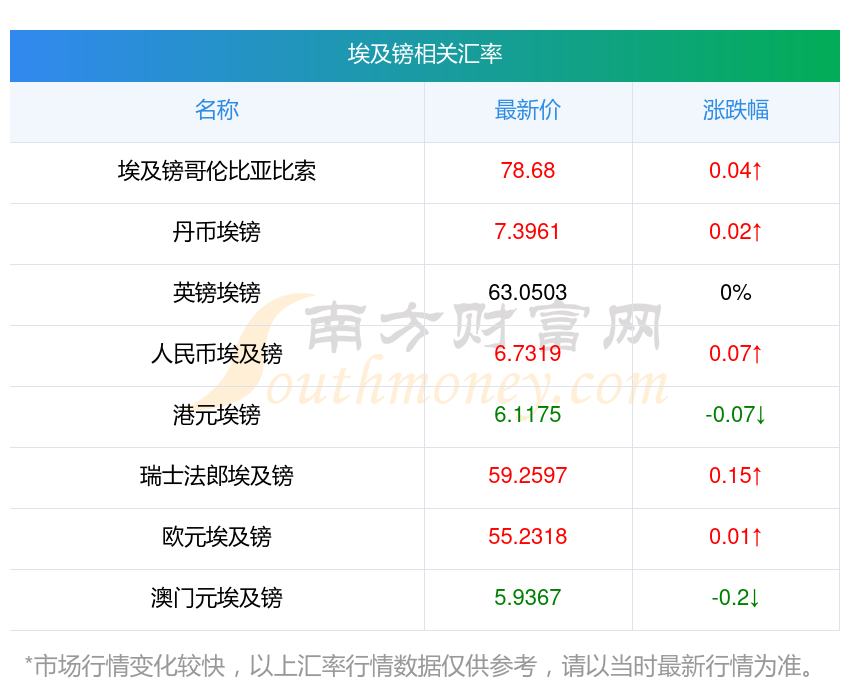
Task: Click the change value -0.2↓
Action: tap(735, 598)
